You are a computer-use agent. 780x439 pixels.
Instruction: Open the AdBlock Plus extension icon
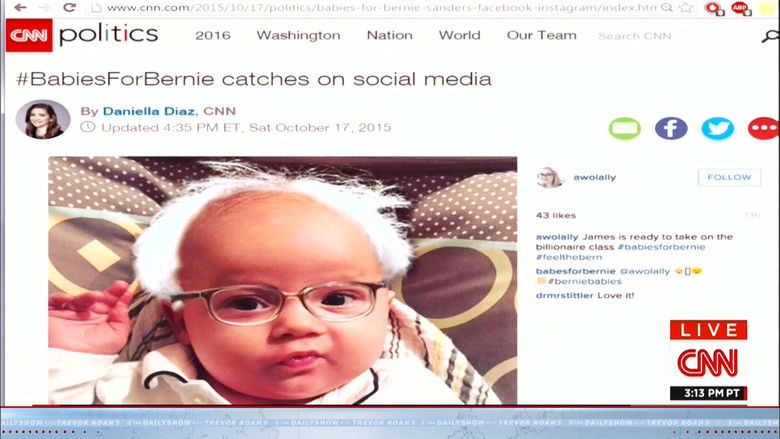tap(740, 8)
